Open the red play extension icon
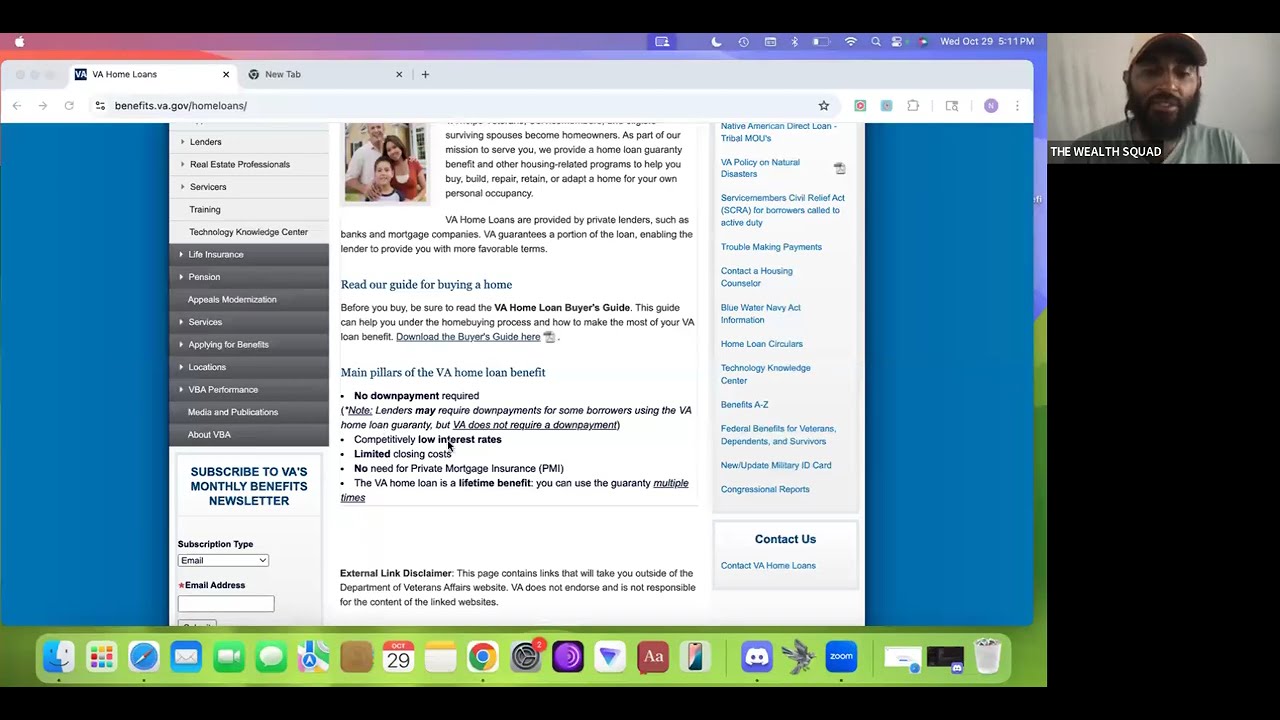 coord(860,106)
